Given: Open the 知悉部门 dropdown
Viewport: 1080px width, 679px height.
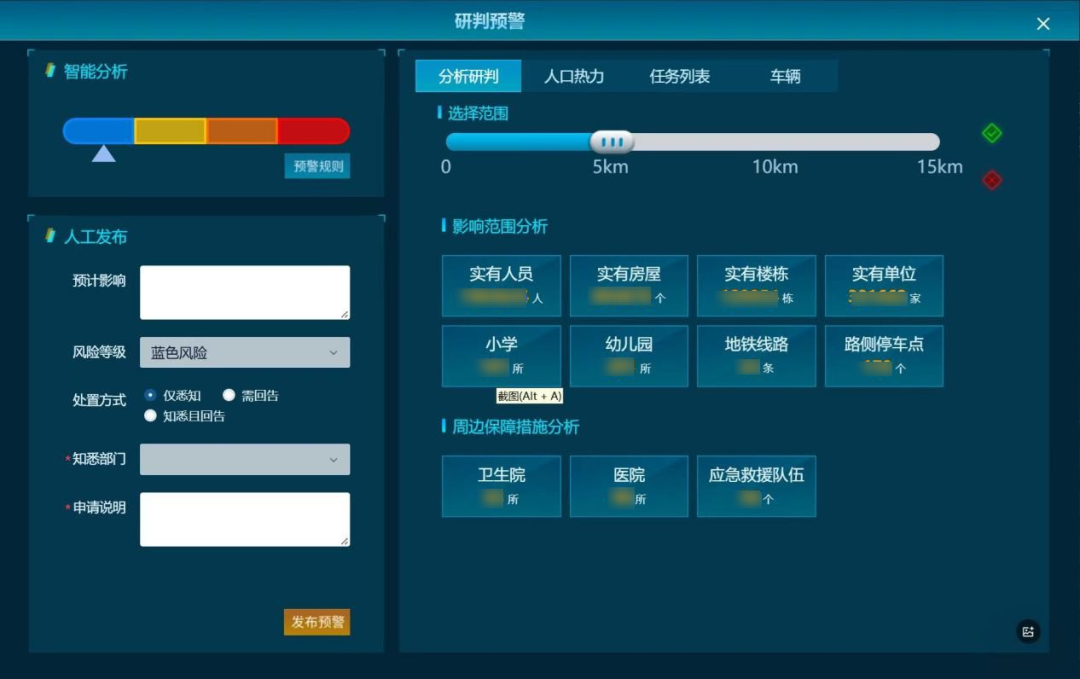Looking at the screenshot, I should (245, 459).
